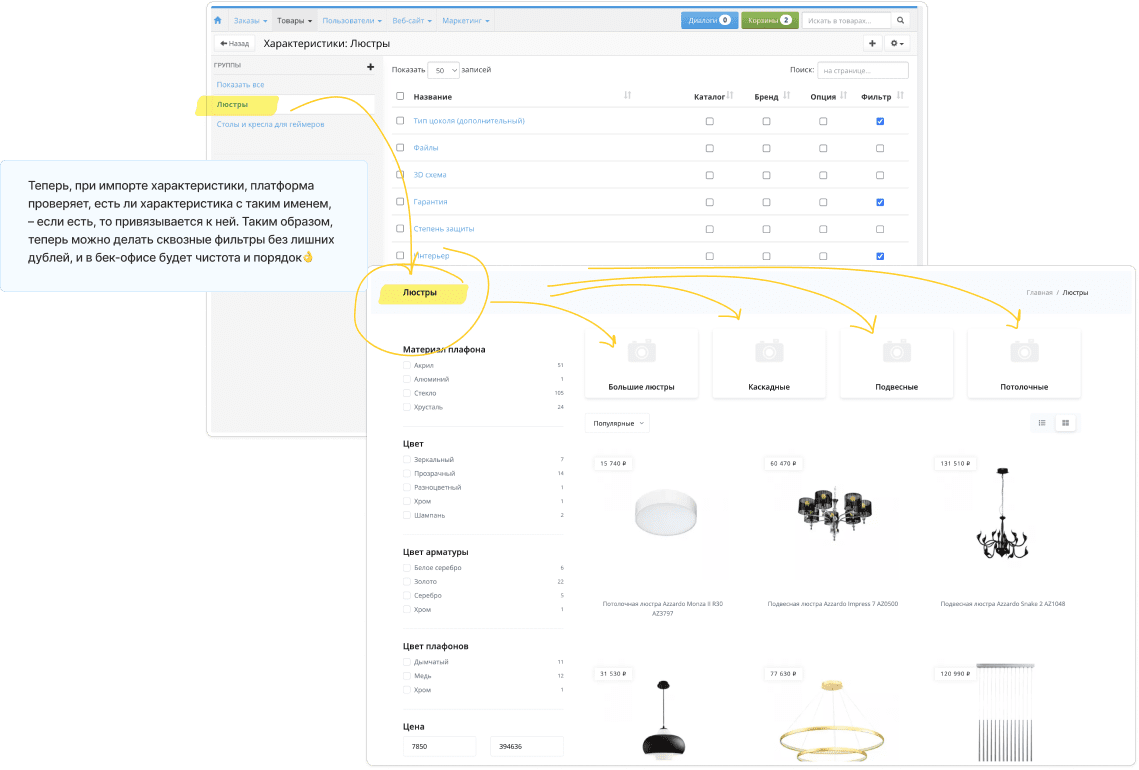
Task: Uncheck Фильтр for Тип цоколя (дополнительный)
Action: click(880, 121)
